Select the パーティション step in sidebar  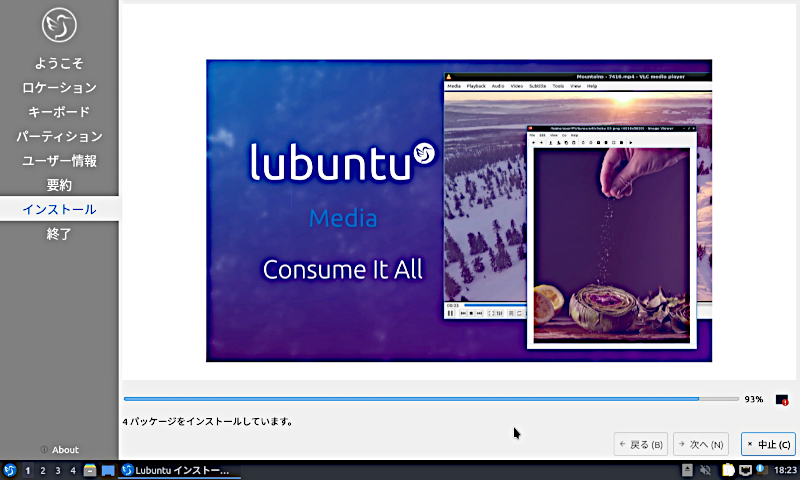59,136
